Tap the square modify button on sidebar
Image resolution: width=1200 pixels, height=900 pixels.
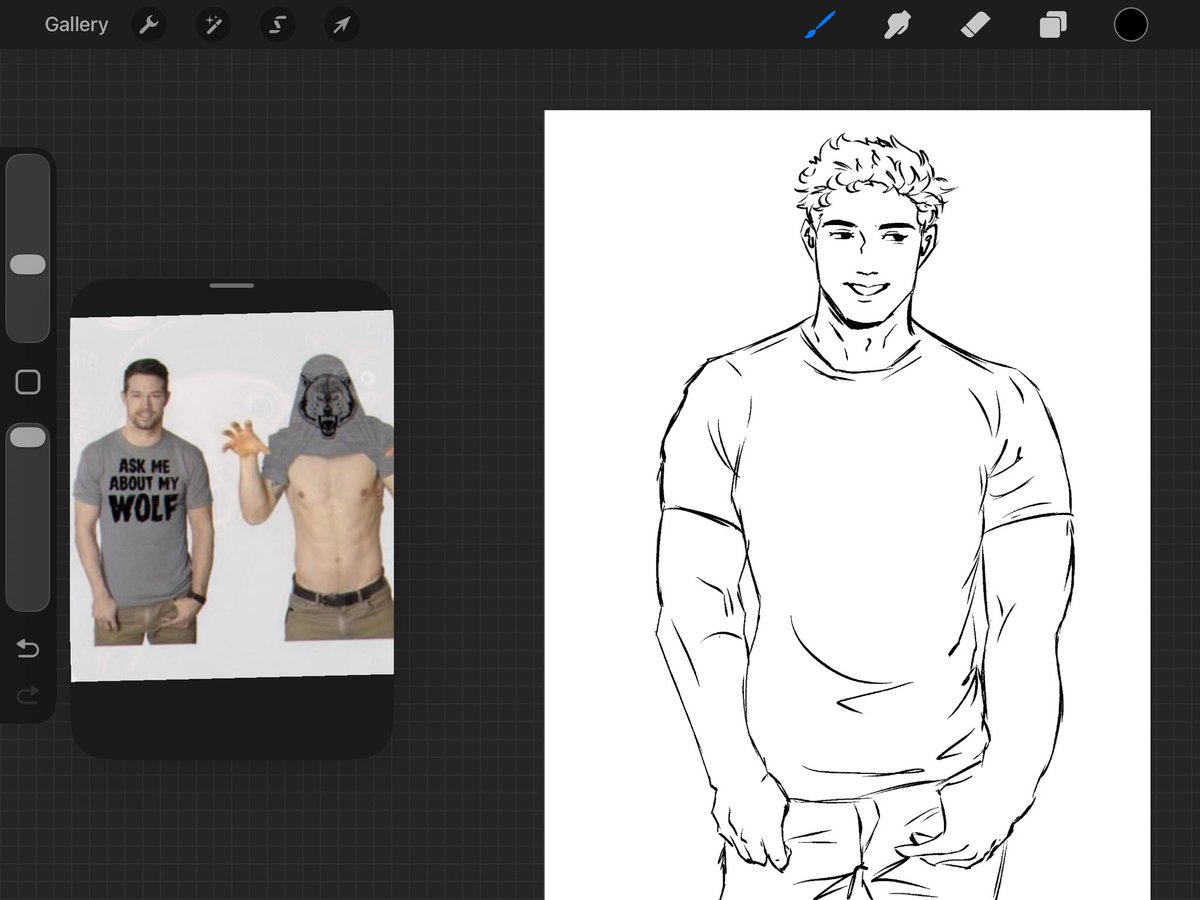[28, 382]
